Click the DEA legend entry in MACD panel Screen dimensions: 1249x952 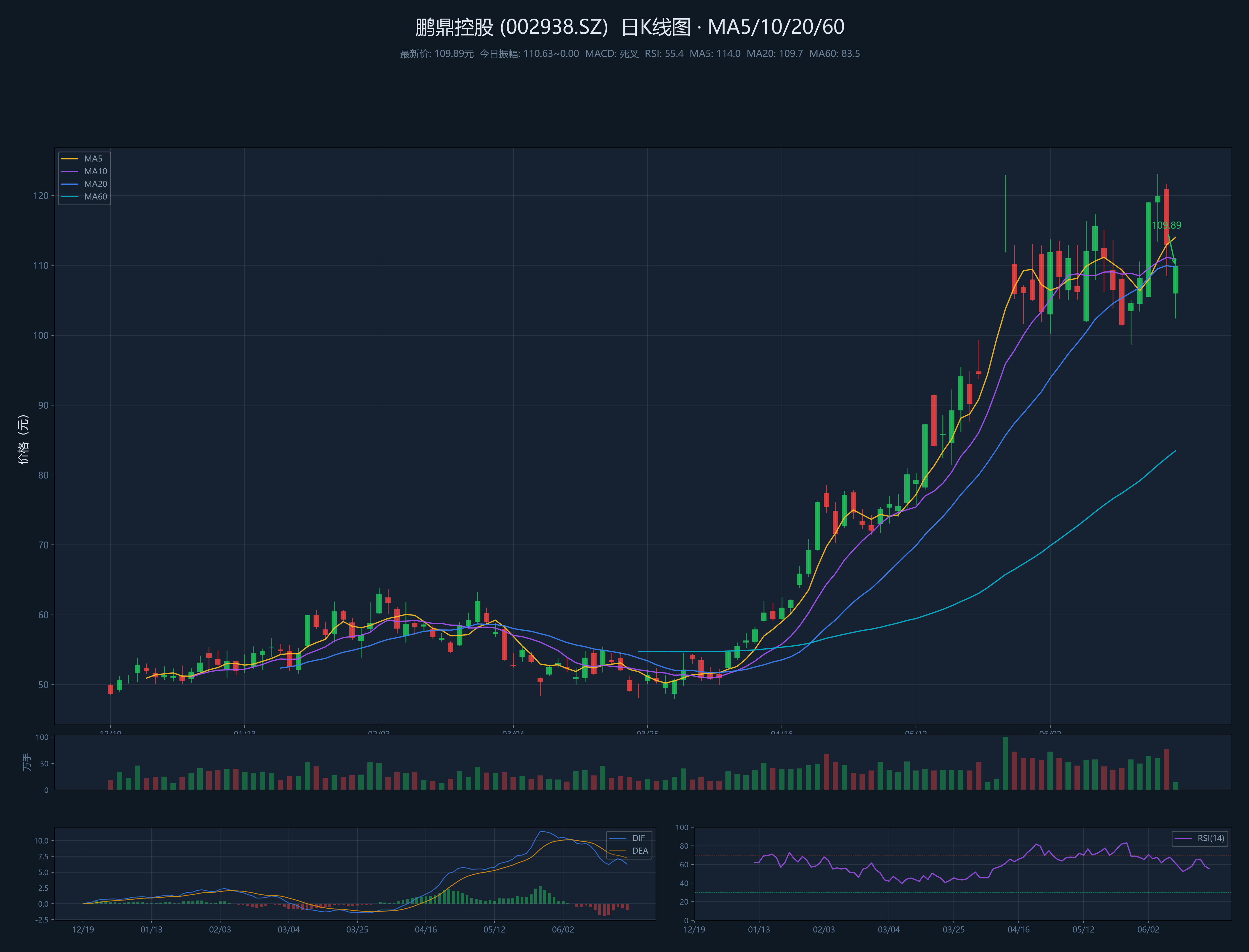click(629, 850)
